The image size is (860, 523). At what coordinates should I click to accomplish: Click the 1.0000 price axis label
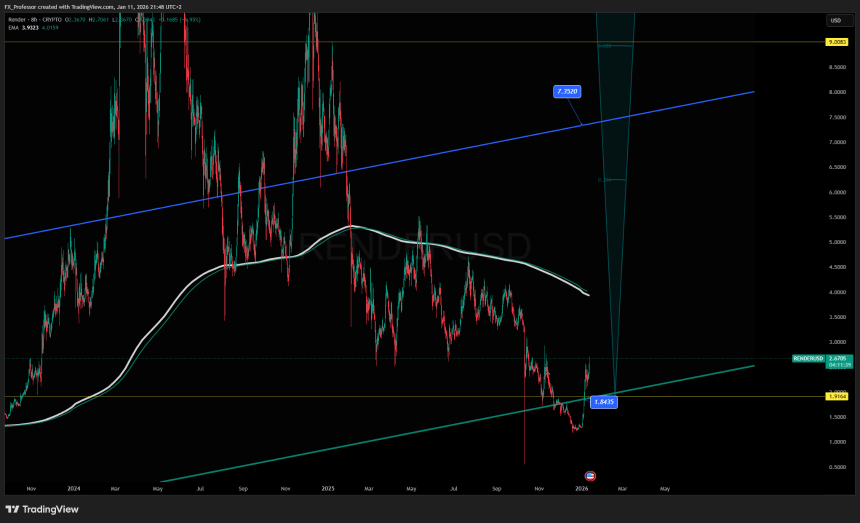(x=838, y=442)
